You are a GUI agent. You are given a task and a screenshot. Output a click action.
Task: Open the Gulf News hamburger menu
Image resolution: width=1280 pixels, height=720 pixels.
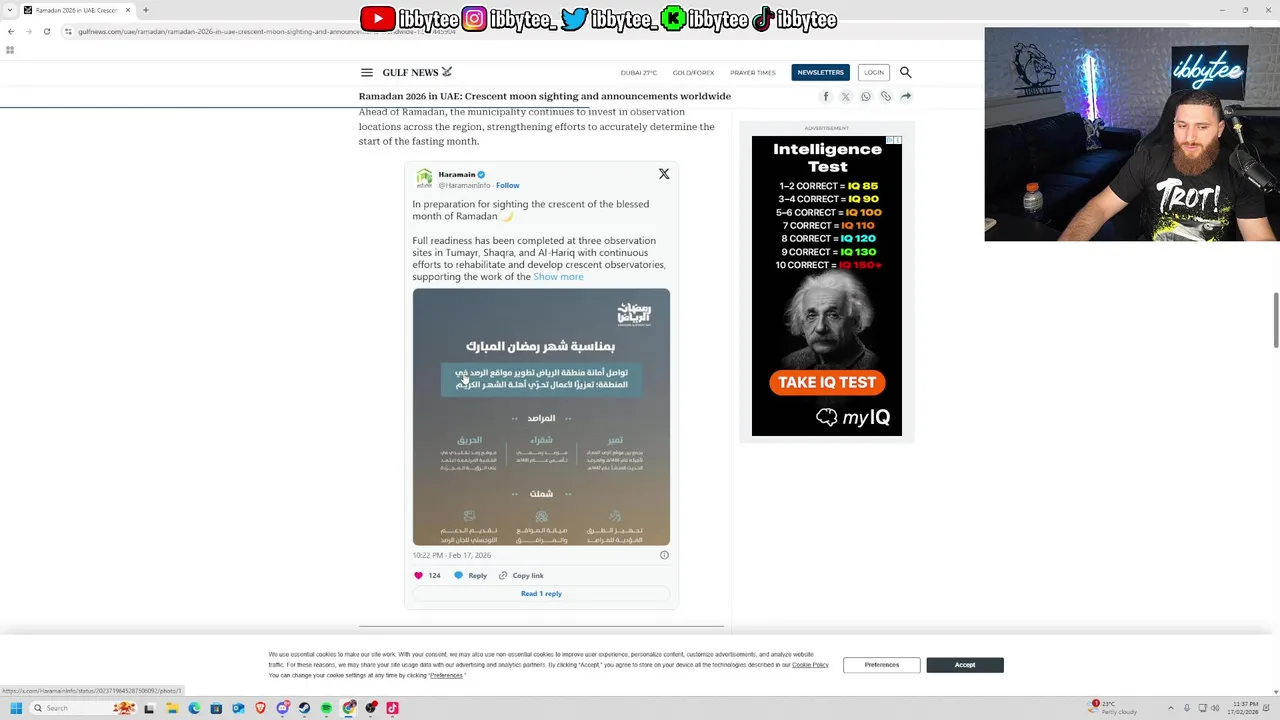[367, 72]
